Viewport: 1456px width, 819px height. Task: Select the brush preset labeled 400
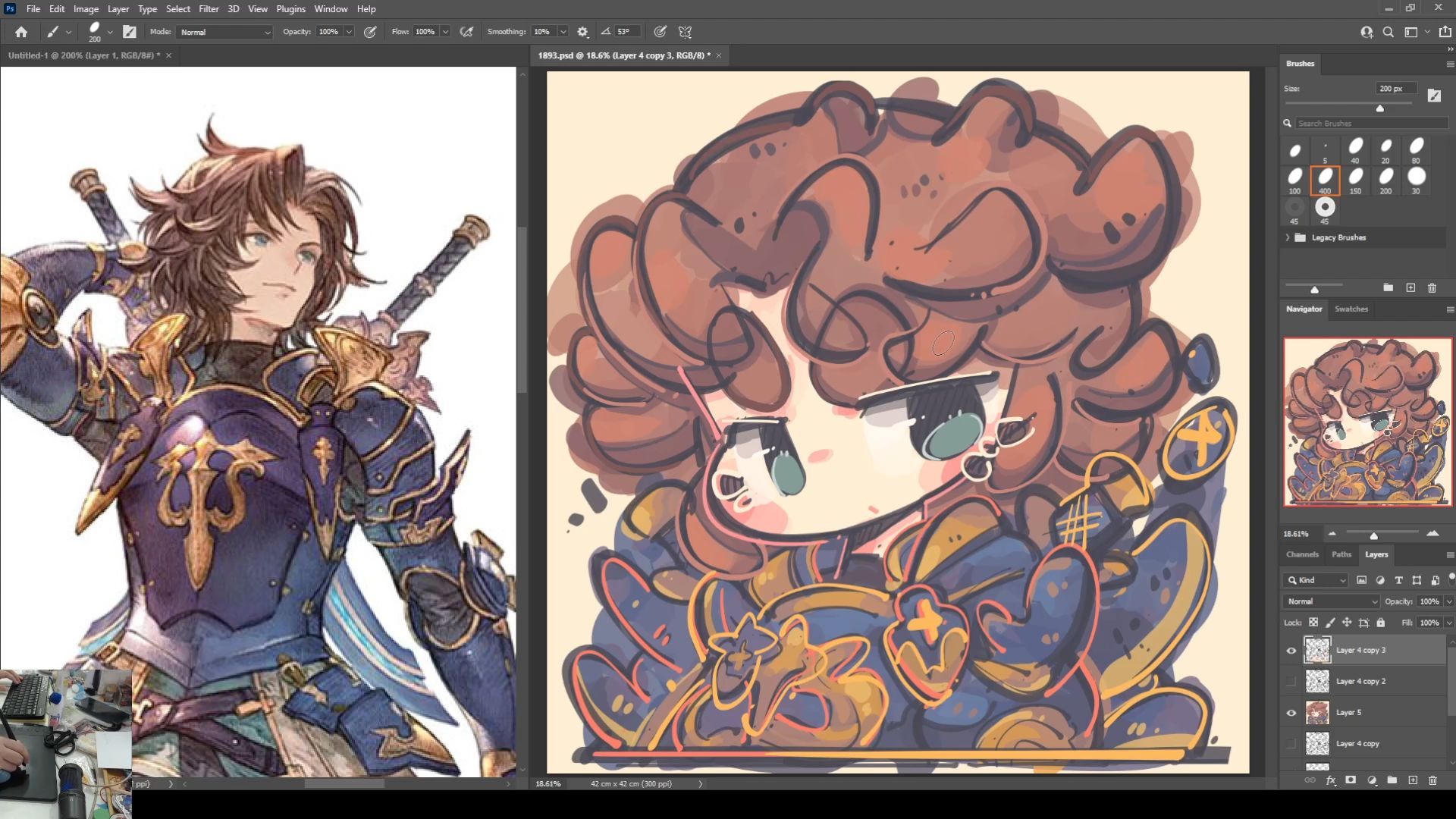pos(1325,181)
